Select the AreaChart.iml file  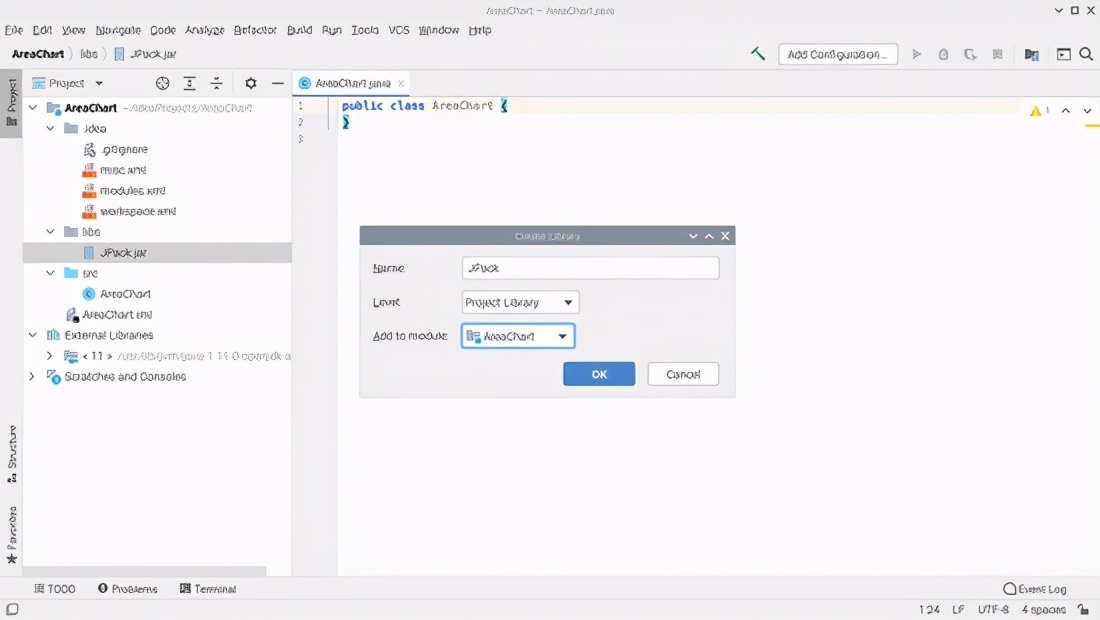(x=116, y=314)
